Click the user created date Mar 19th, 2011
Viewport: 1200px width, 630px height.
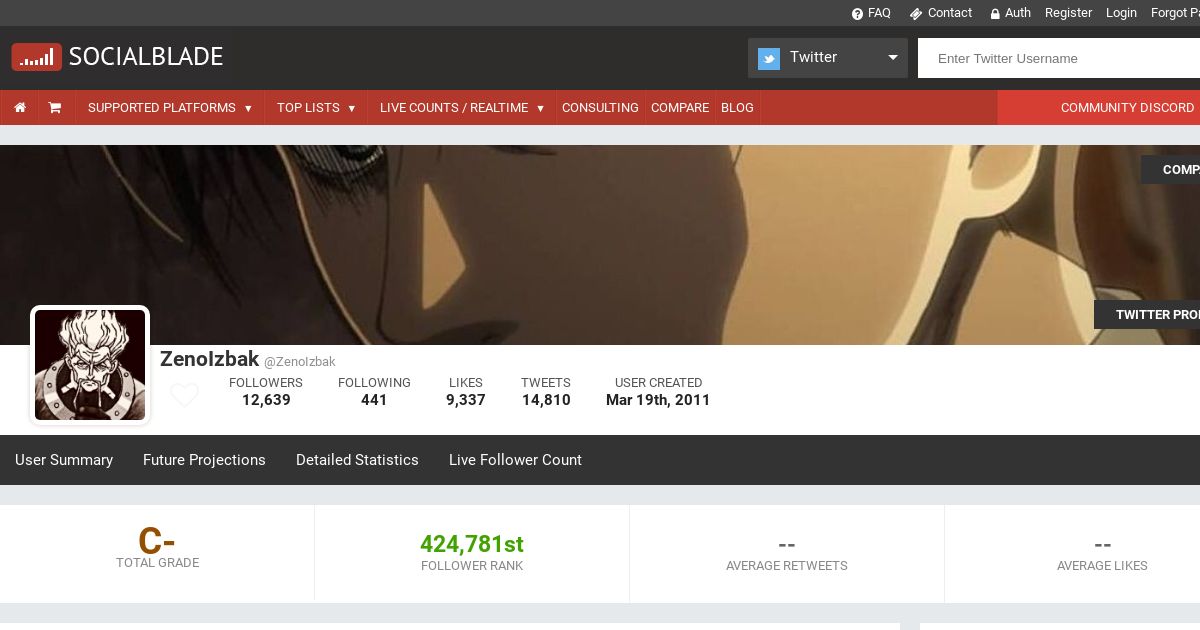(658, 400)
